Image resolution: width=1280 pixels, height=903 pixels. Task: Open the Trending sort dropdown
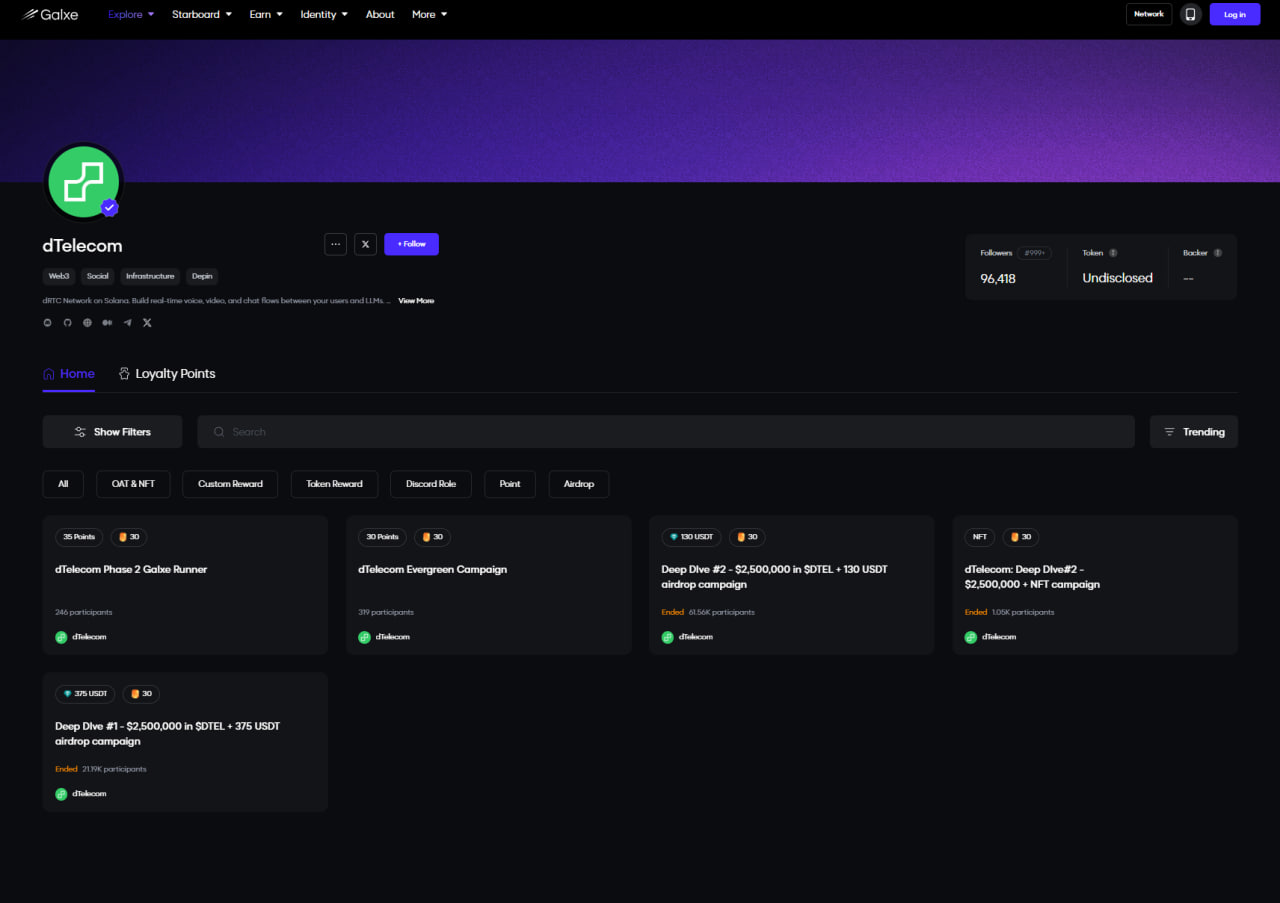tap(1193, 432)
